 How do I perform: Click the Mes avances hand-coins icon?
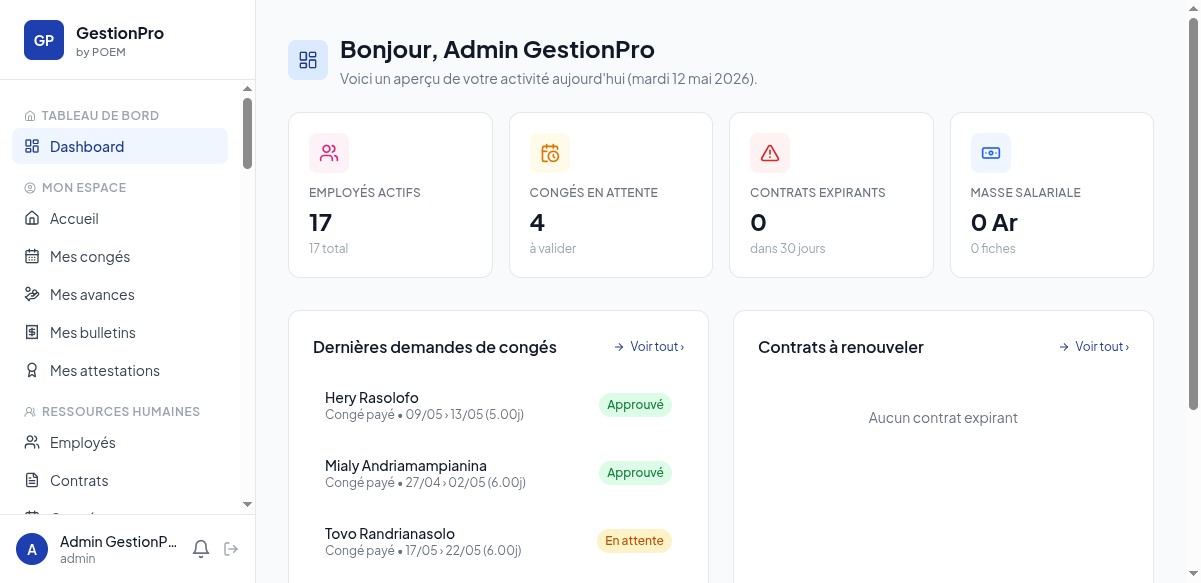click(32, 294)
